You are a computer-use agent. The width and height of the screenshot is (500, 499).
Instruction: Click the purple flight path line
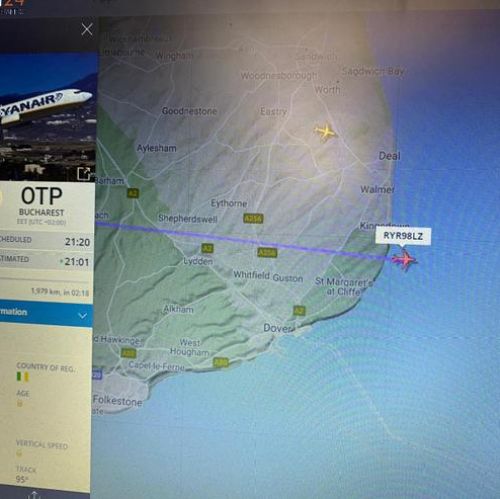[x=243, y=239]
